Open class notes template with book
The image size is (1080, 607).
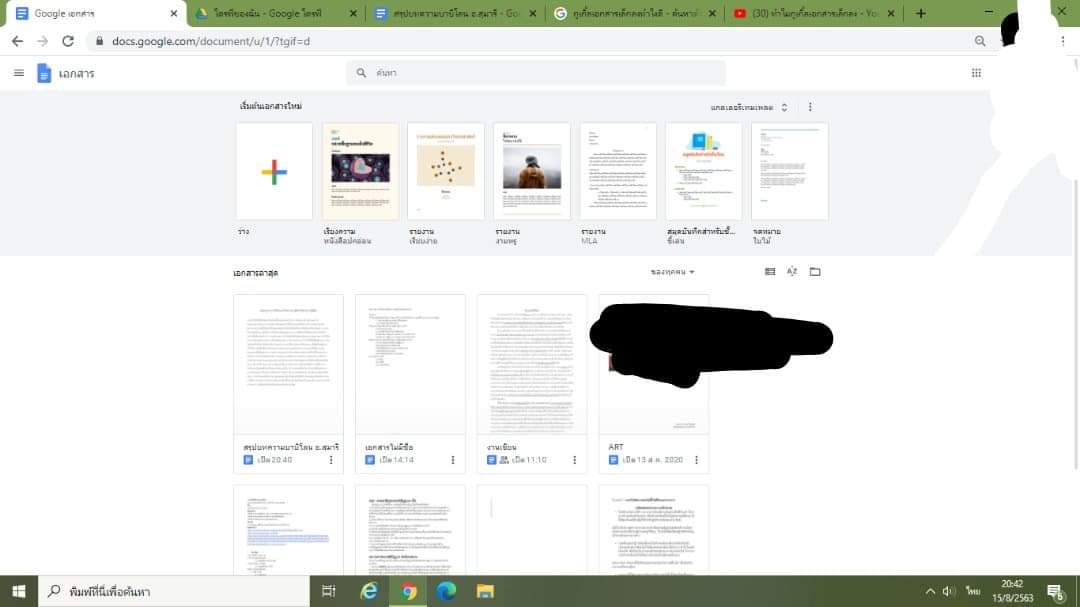(x=703, y=172)
